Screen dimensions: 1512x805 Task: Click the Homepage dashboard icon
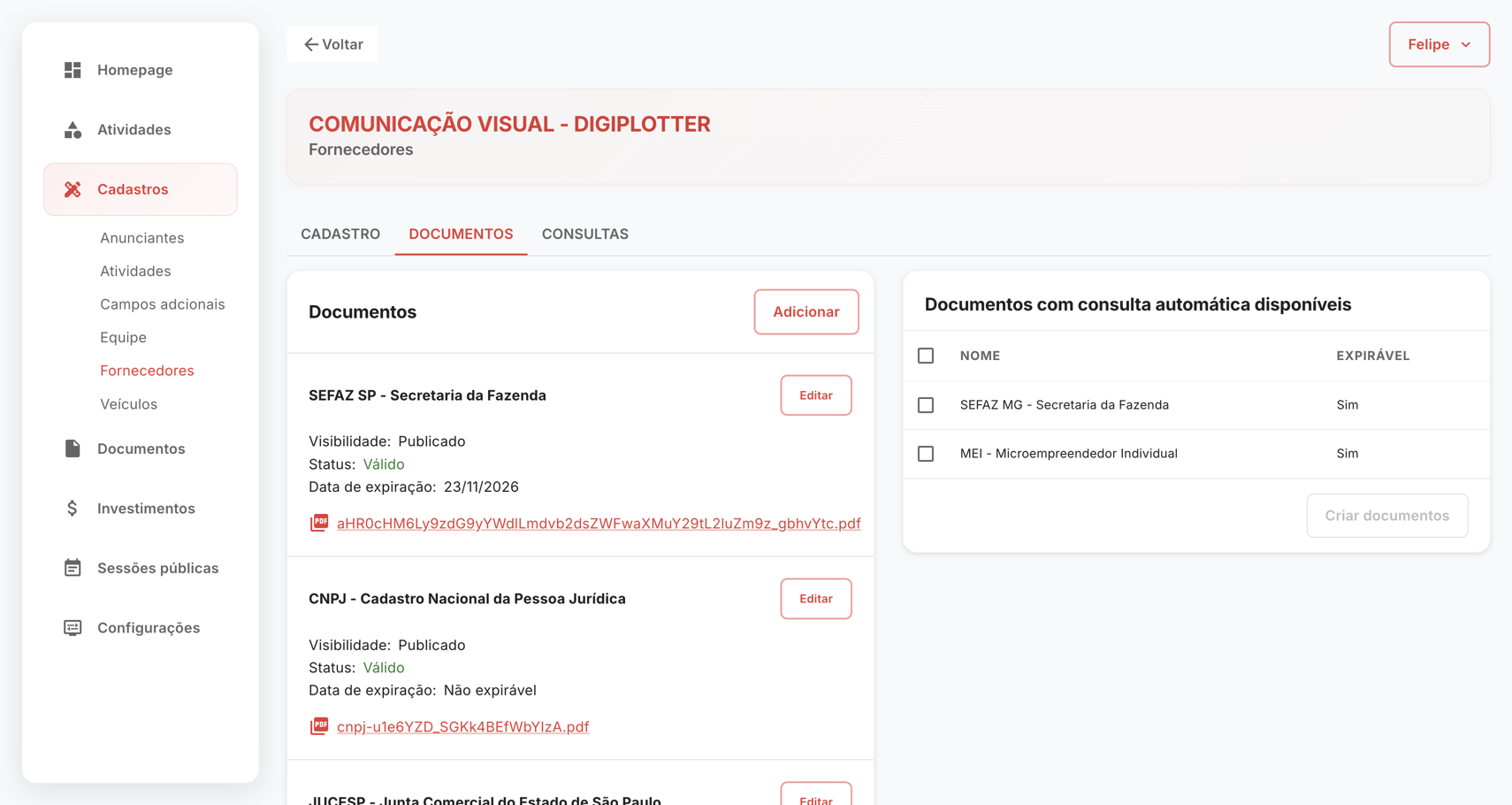point(73,70)
